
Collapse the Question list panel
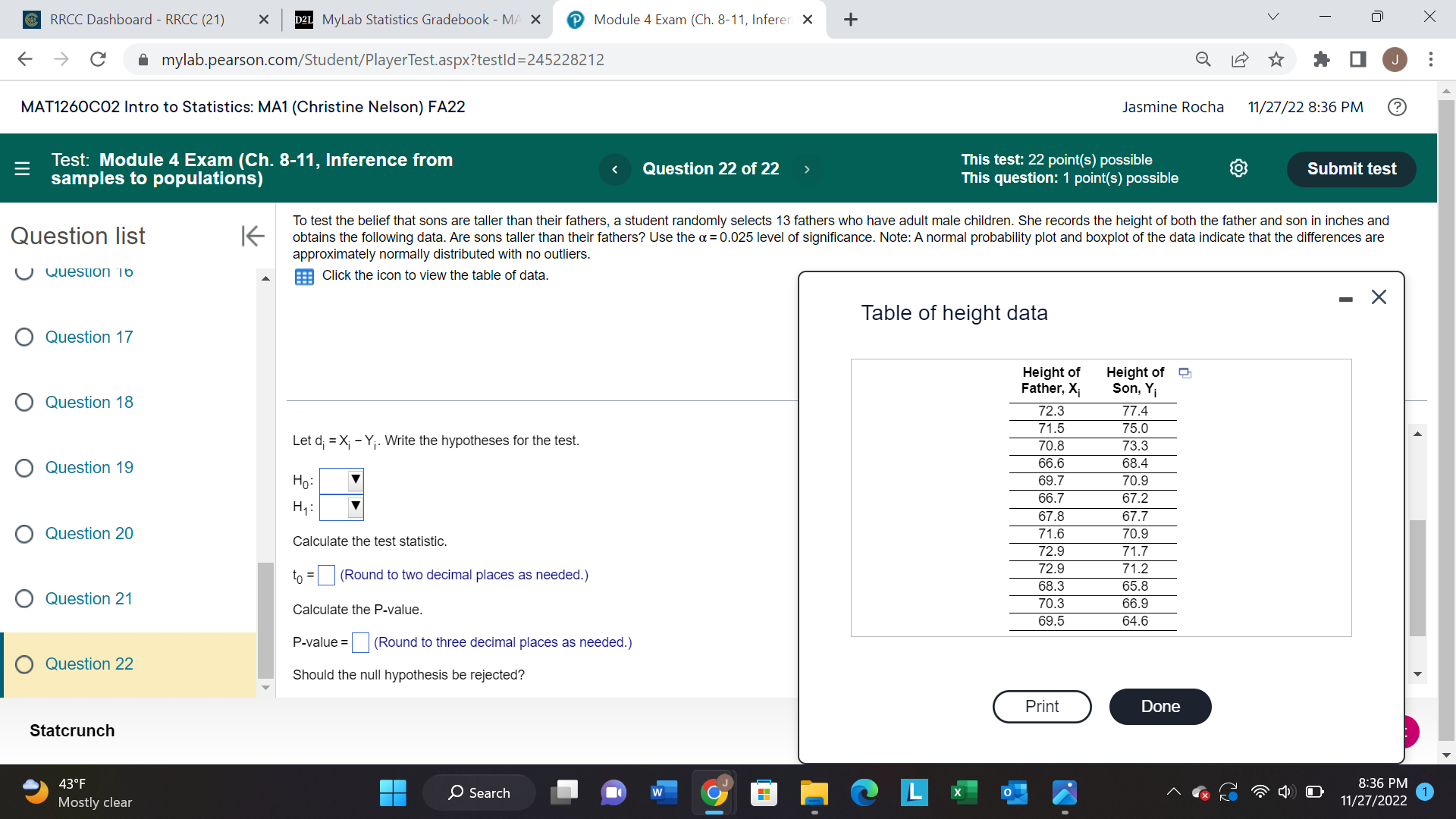click(x=253, y=236)
